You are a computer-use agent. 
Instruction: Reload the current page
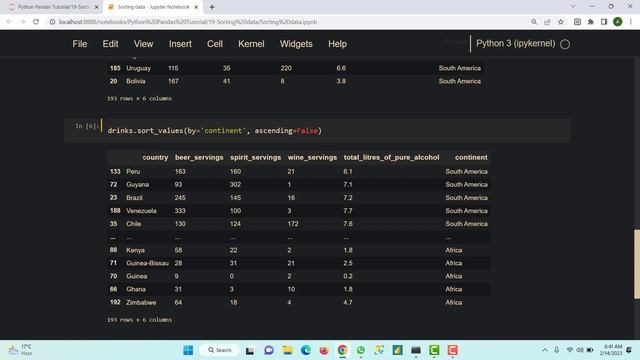[x=36, y=22]
